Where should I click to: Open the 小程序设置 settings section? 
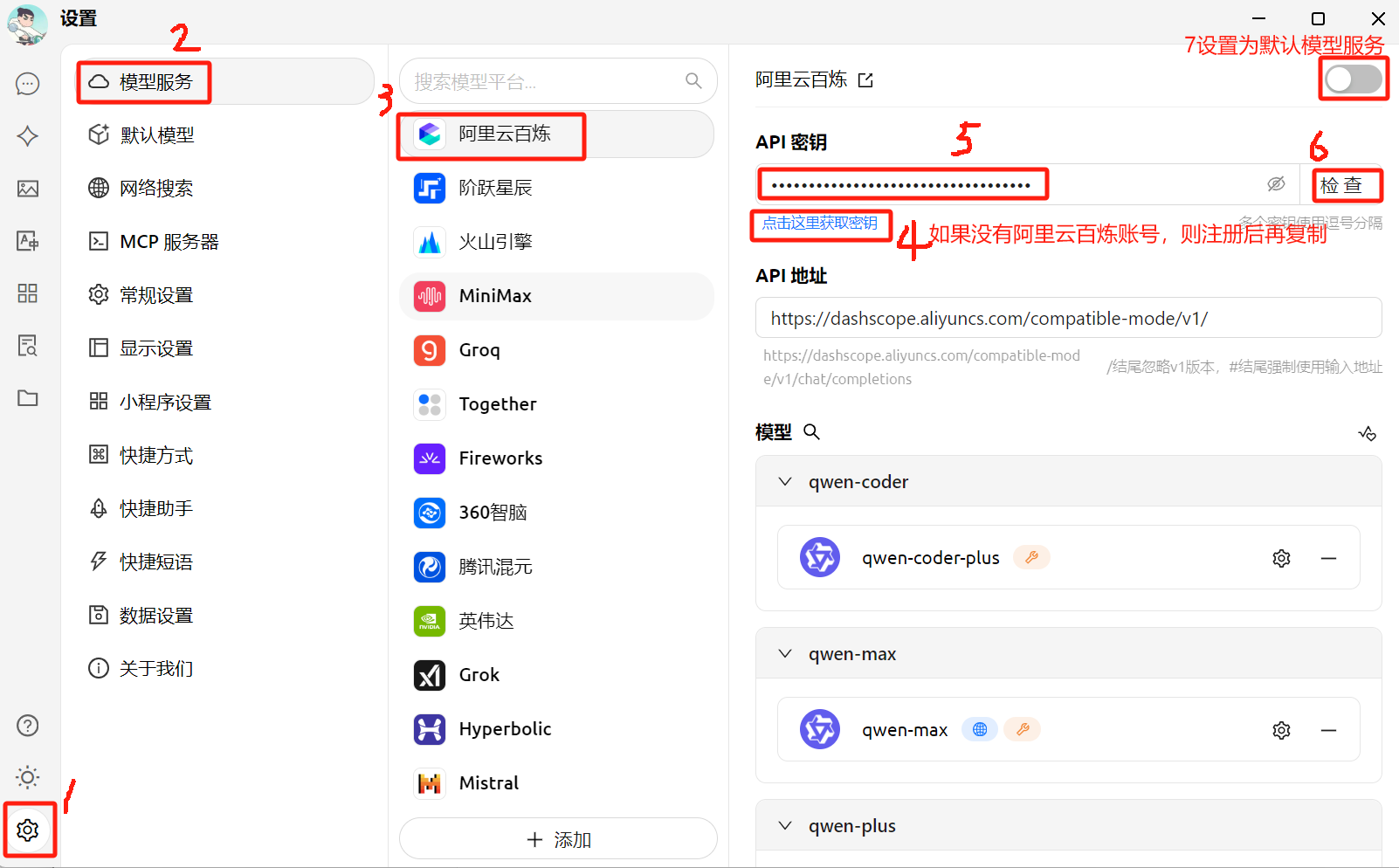pos(225,403)
